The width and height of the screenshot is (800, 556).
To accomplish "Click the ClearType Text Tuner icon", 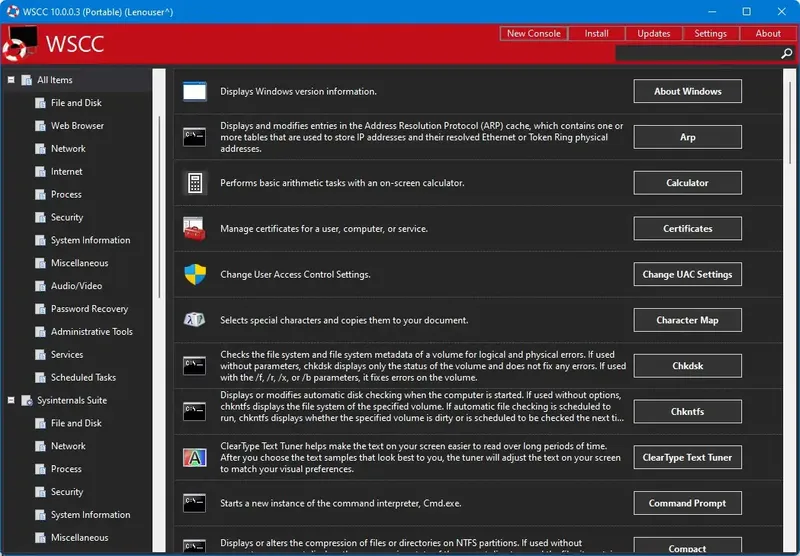I will [x=195, y=458].
